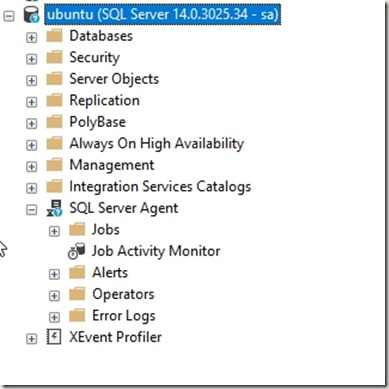
Task: Expand the Integration Services Catalogs node
Action: (31, 188)
